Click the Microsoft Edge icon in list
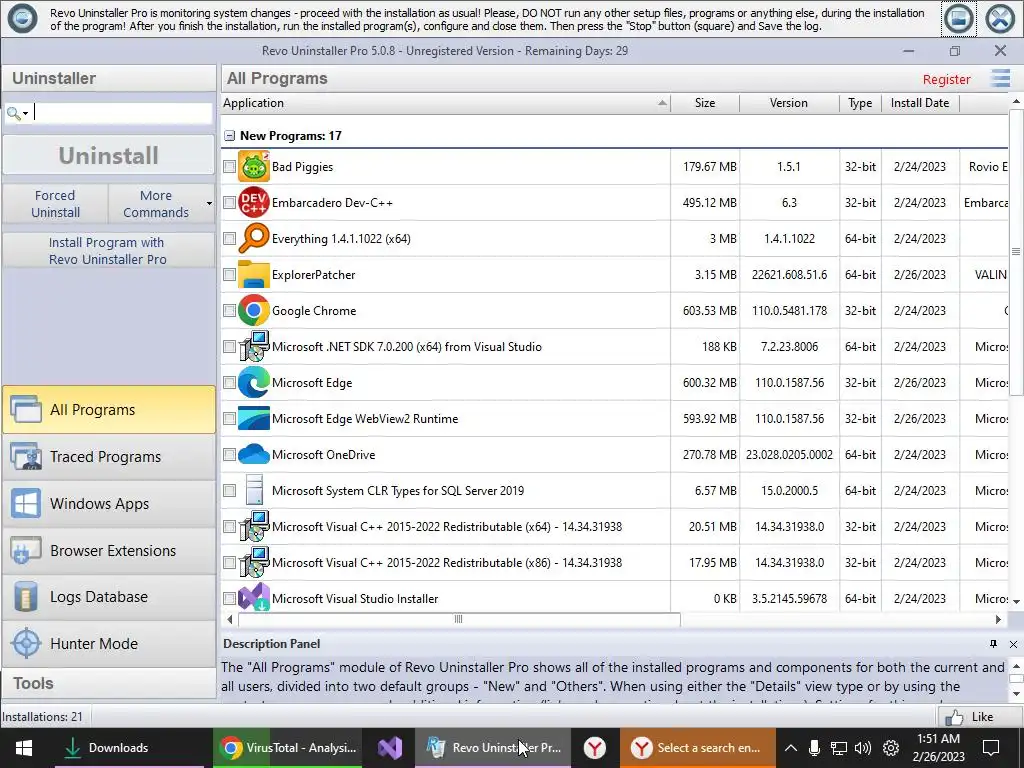 click(x=254, y=382)
